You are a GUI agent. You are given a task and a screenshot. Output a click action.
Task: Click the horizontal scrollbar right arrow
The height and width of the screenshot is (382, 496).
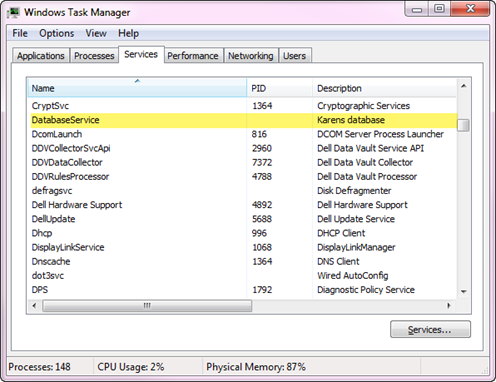coord(449,306)
